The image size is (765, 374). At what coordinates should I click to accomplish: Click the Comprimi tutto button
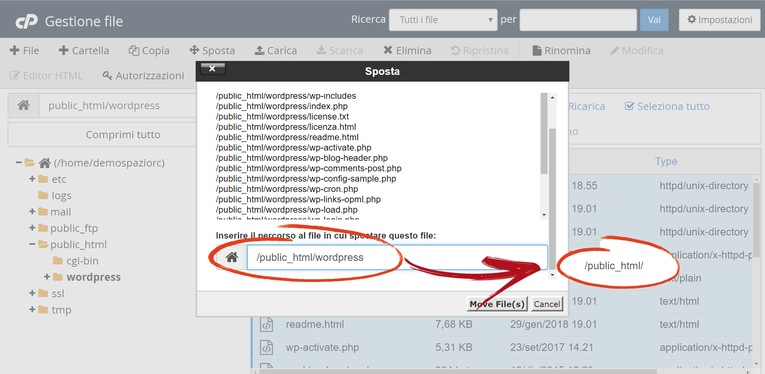(123, 135)
